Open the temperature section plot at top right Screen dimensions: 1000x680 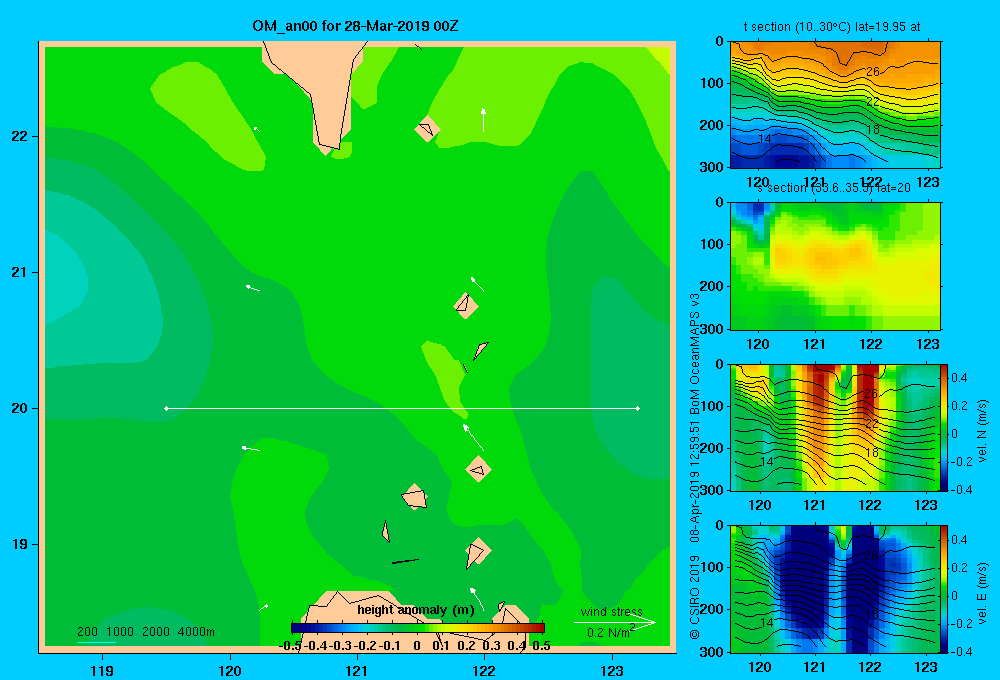pyautogui.click(x=835, y=105)
